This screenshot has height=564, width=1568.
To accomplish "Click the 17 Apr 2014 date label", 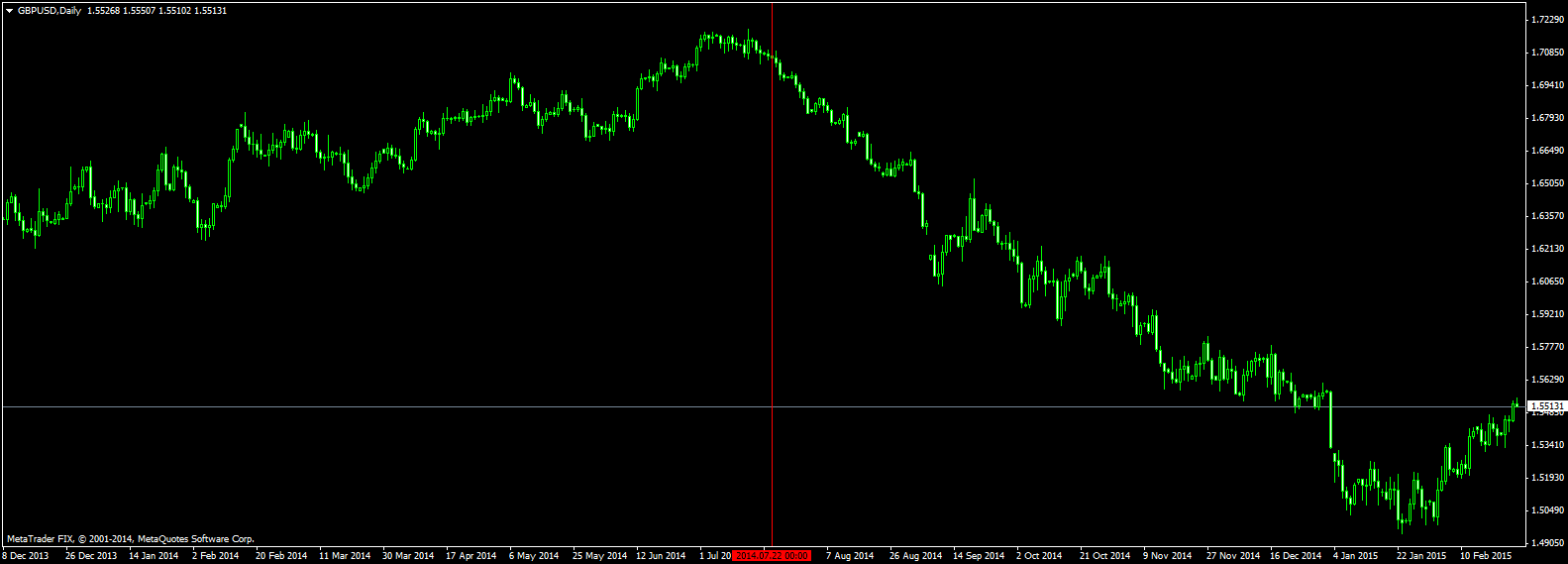I will (471, 556).
